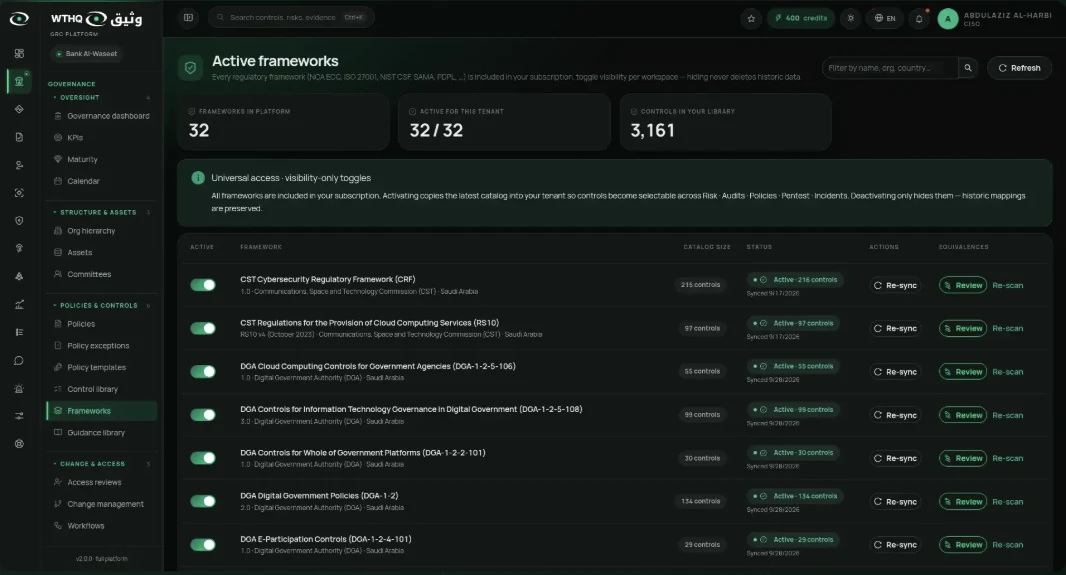Open the trend chart icon in the rail
Screen dimensions: 1066x575
(x=19, y=304)
